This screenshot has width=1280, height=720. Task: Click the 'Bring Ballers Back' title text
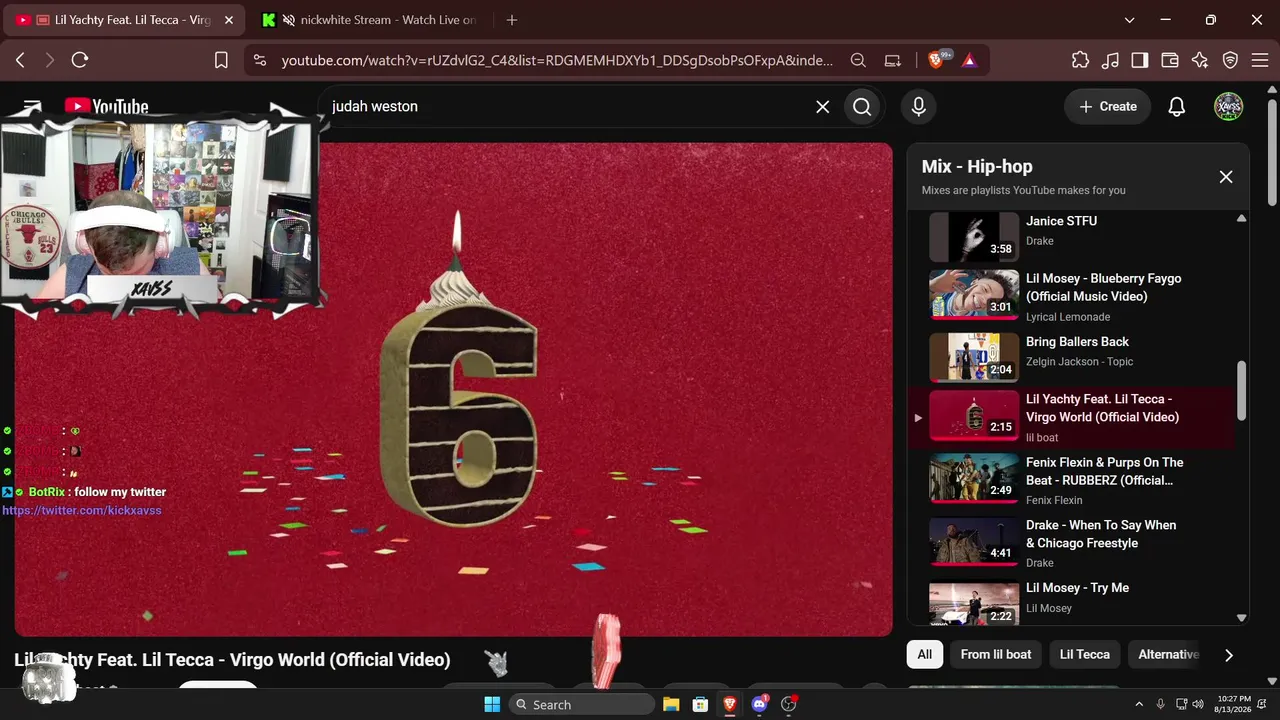(1077, 342)
